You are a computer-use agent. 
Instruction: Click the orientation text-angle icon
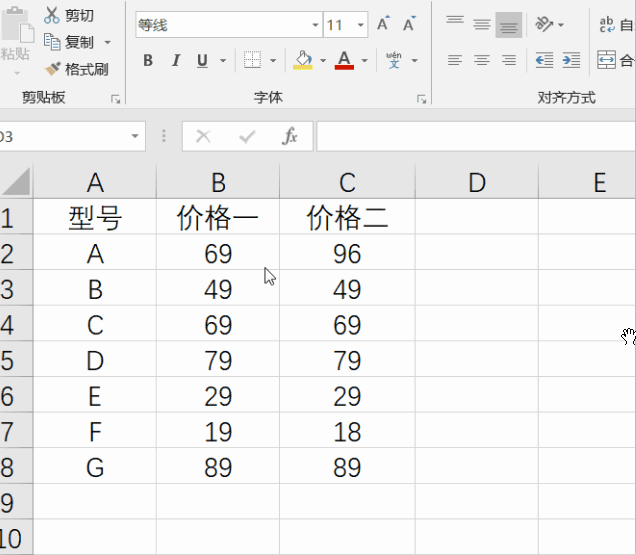544,24
